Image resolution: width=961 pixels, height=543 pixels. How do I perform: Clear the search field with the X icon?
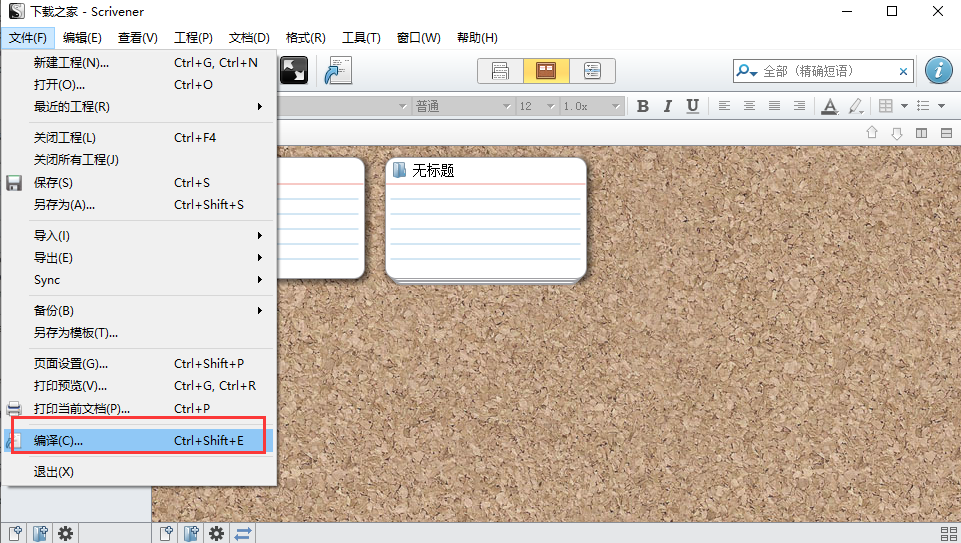point(903,72)
